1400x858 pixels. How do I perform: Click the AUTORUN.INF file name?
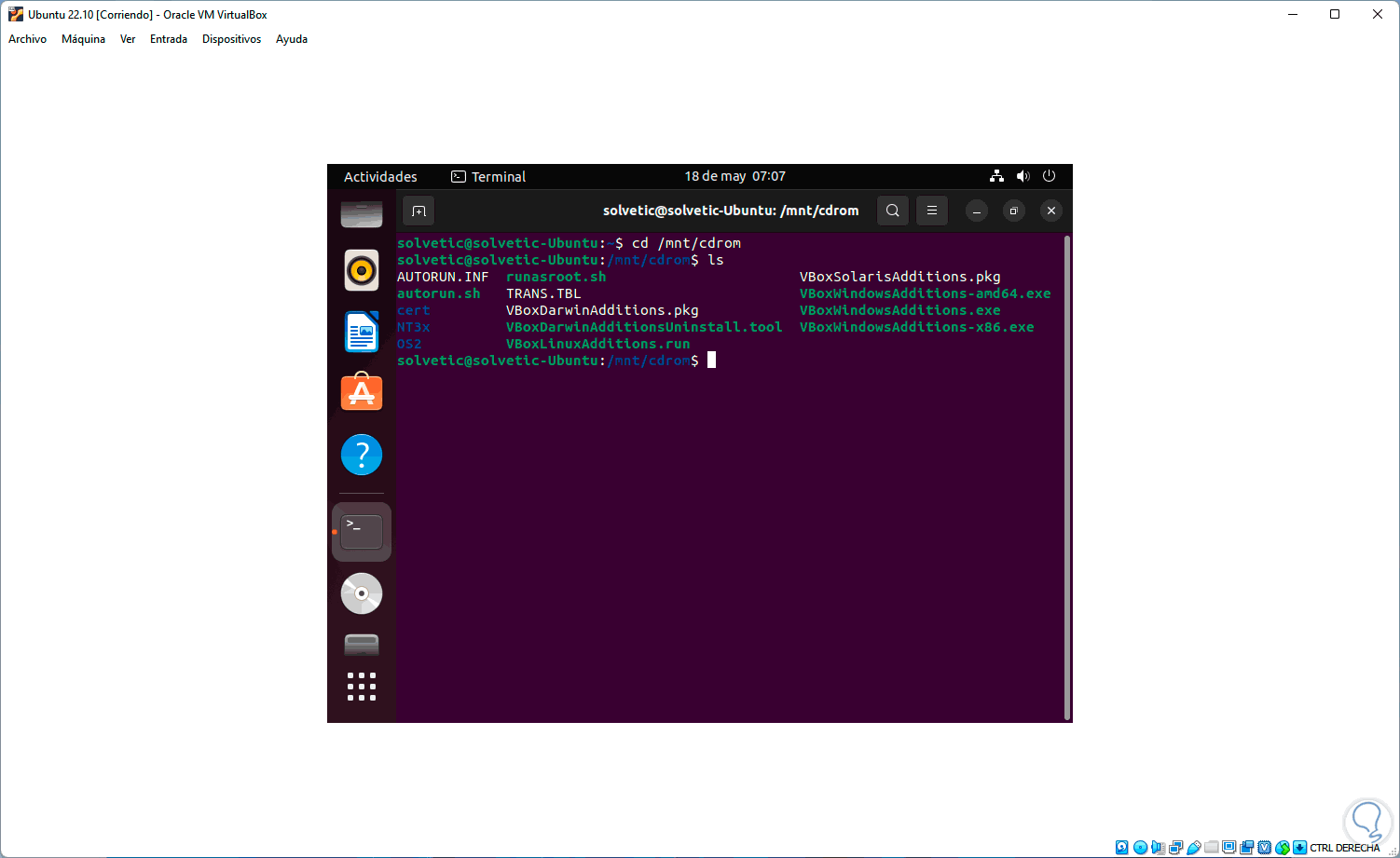coord(443,277)
